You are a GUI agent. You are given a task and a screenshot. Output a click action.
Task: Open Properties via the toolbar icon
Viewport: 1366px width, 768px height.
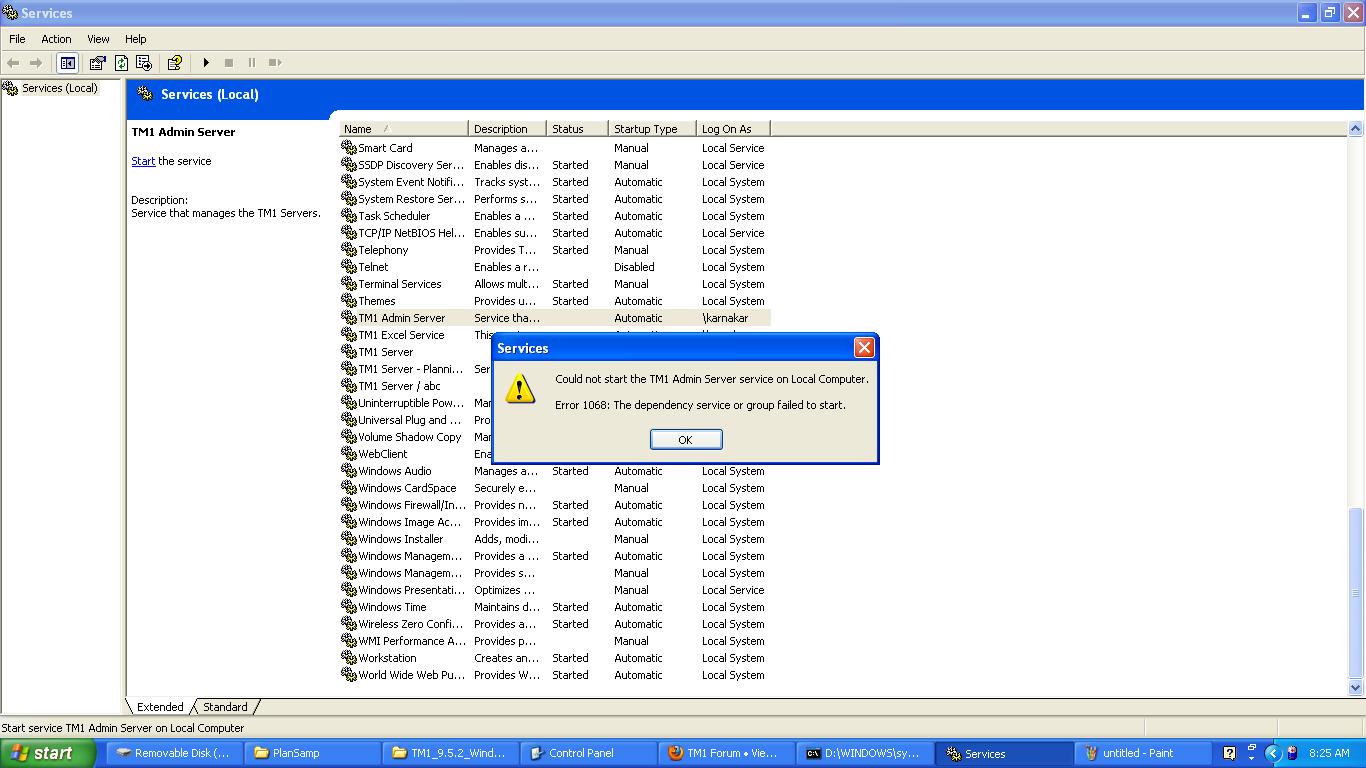pyautogui.click(x=97, y=63)
